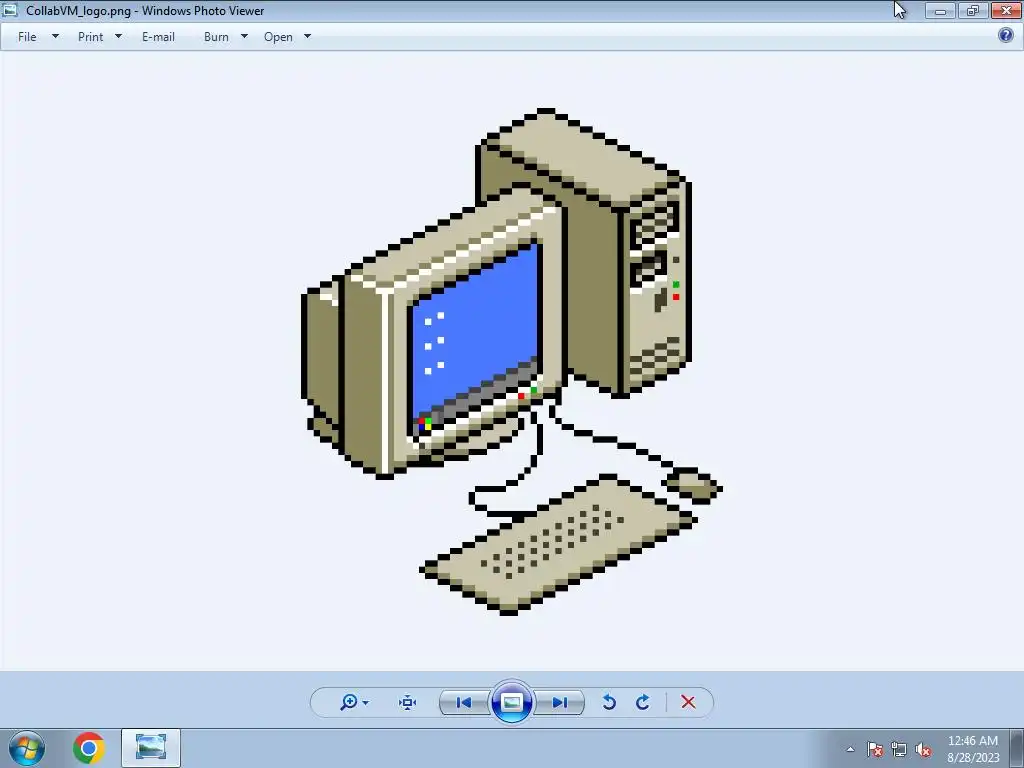1024x768 pixels.
Task: Click the muted volume tray icon
Action: point(923,749)
